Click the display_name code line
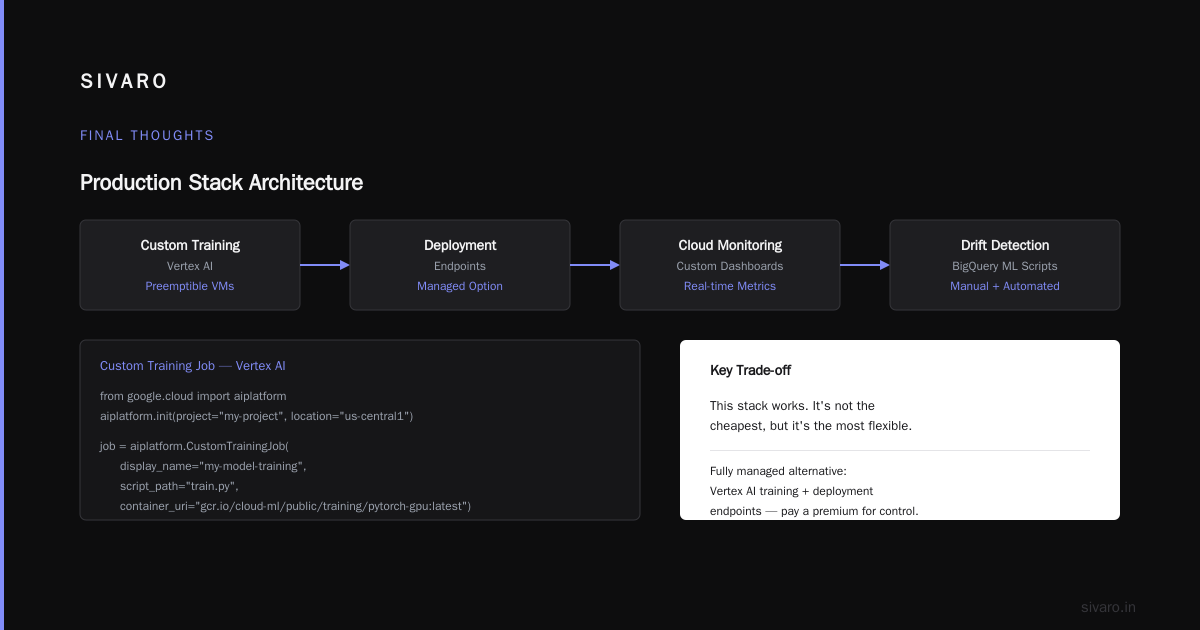 213,466
